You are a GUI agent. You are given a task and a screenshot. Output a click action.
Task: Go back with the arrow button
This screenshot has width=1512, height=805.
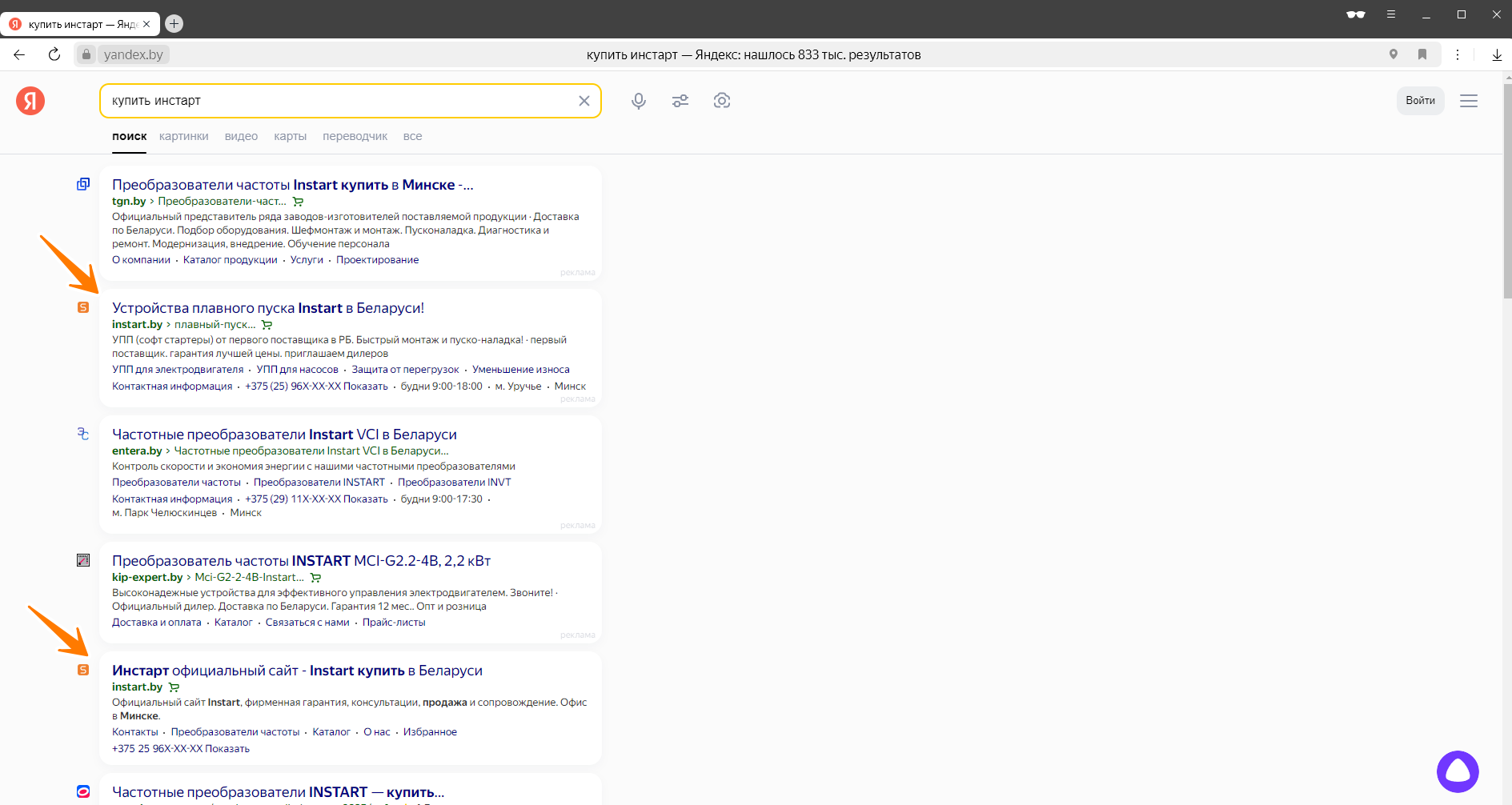pyautogui.click(x=19, y=54)
